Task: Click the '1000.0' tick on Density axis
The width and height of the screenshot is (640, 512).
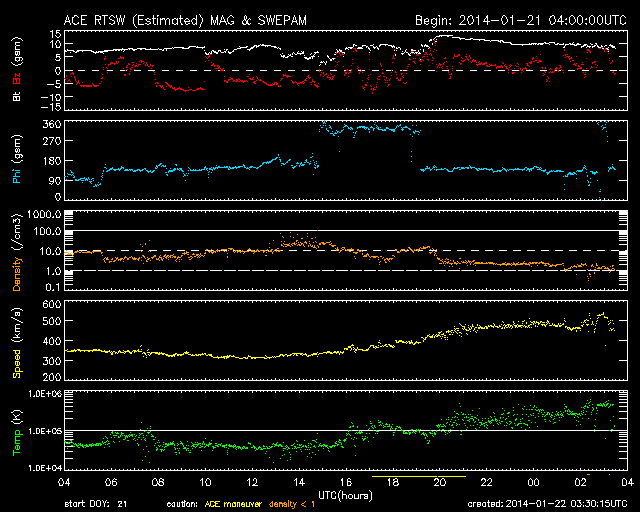Action: 45,214
